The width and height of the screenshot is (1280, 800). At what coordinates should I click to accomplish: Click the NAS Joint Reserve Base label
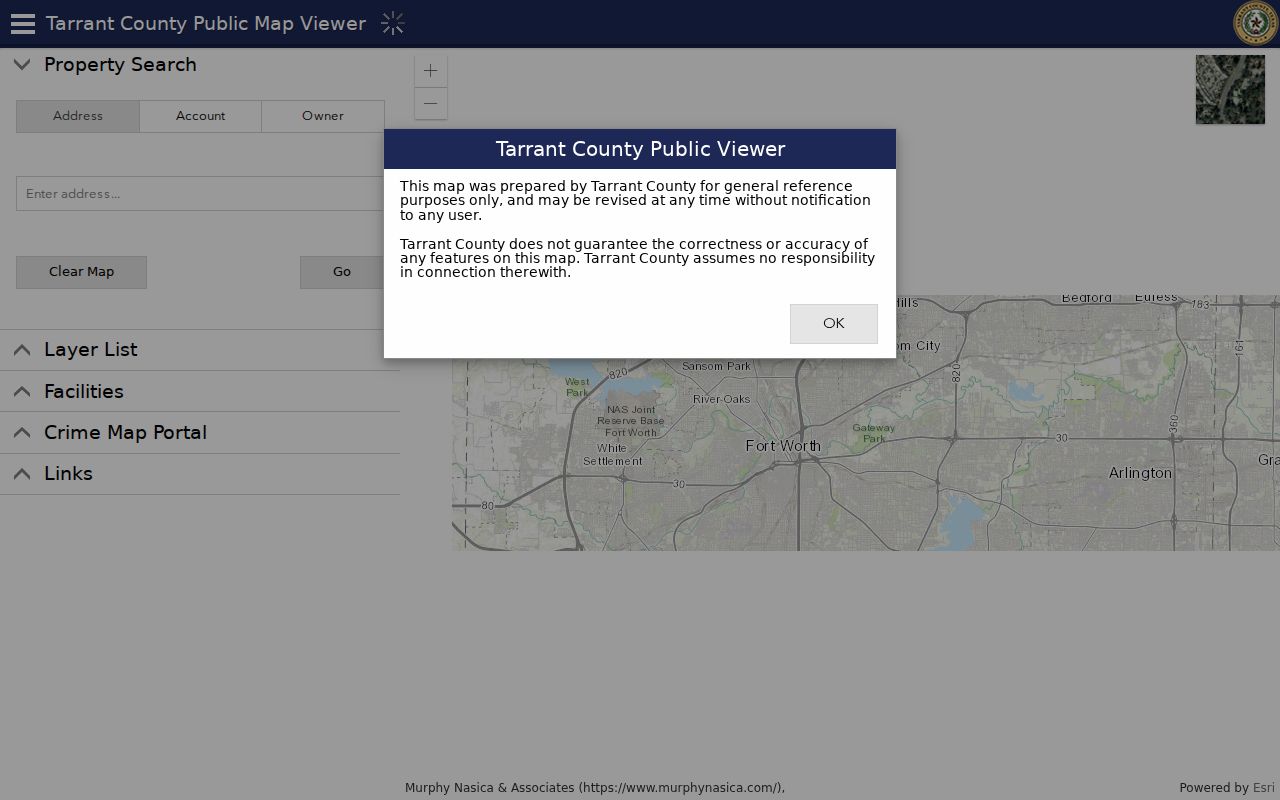[631, 421]
